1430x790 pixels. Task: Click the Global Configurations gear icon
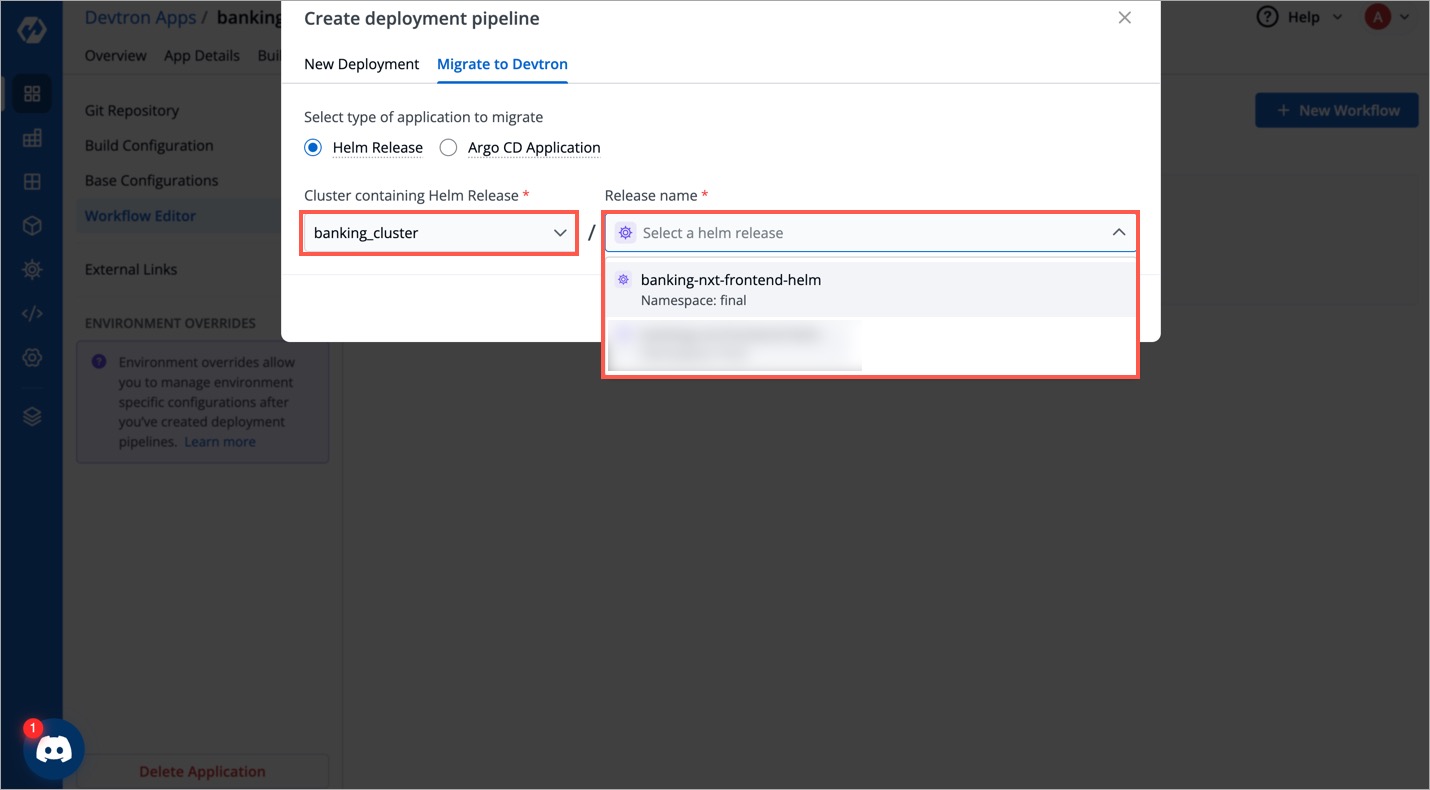click(x=31, y=357)
